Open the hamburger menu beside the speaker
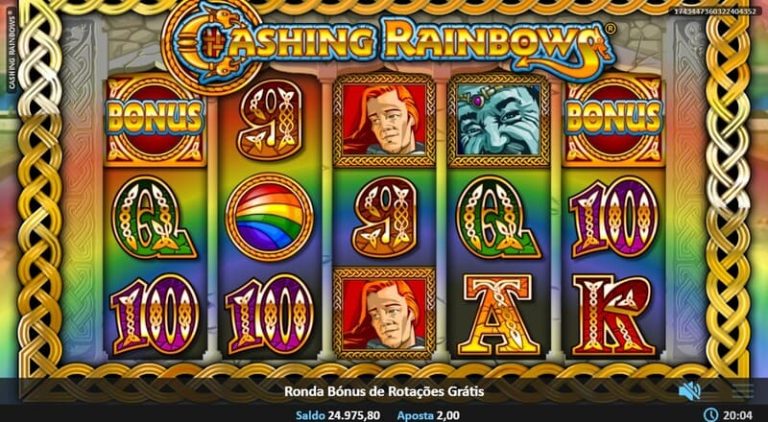The image size is (768, 422). 743,391
